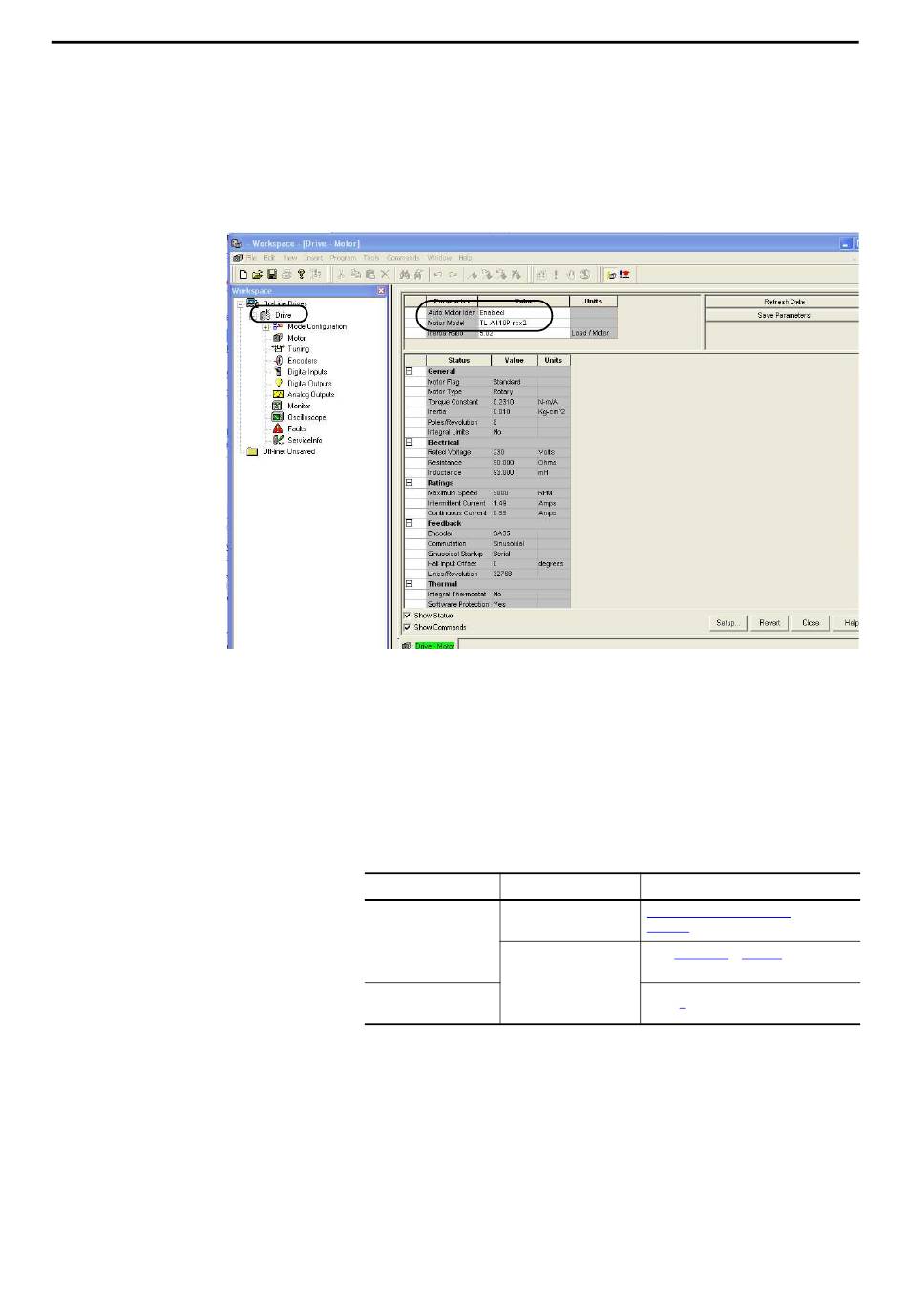
Task: Click the Save disk toolbar icon
Action: pos(271,275)
